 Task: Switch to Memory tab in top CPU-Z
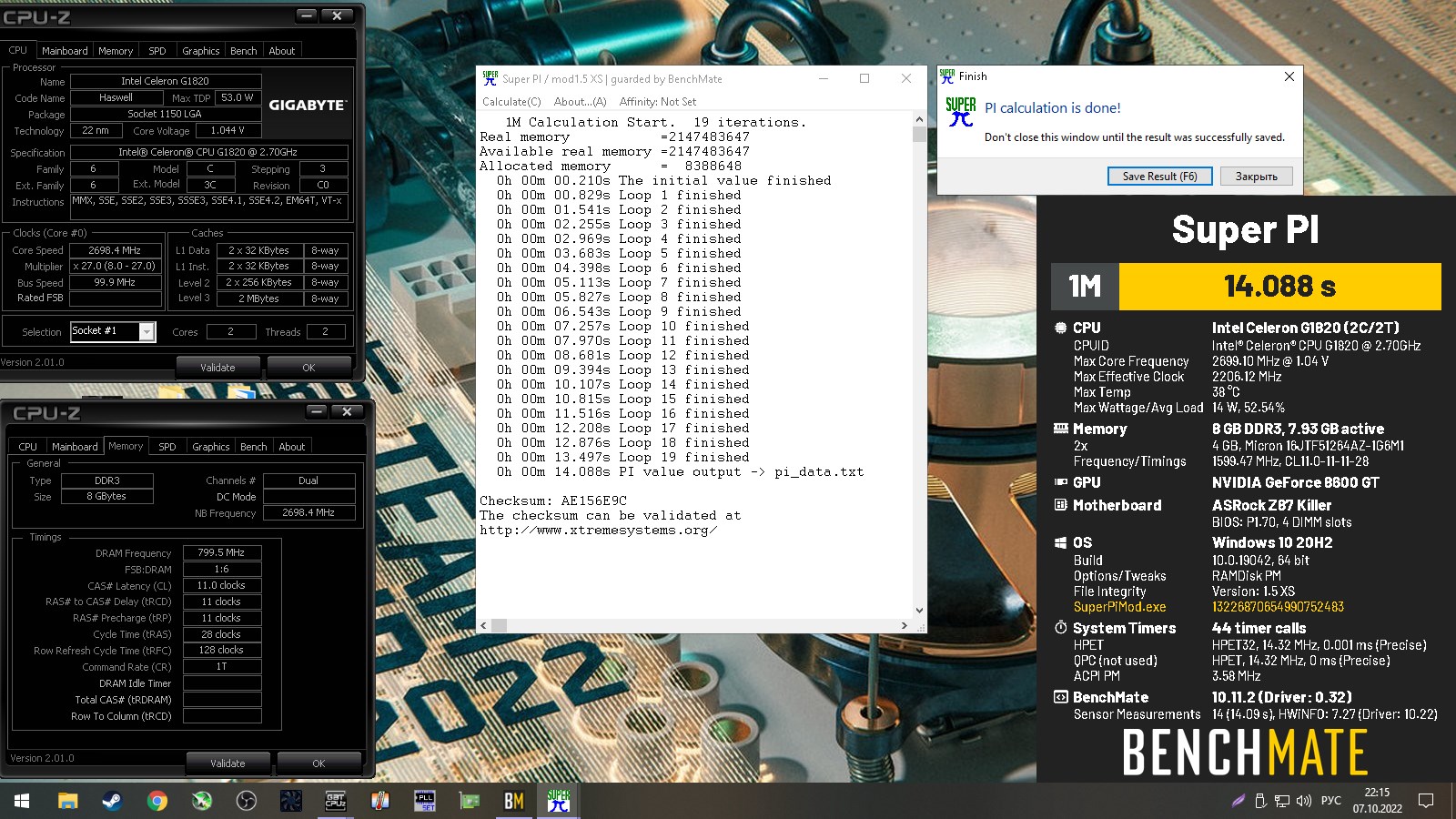point(116,51)
